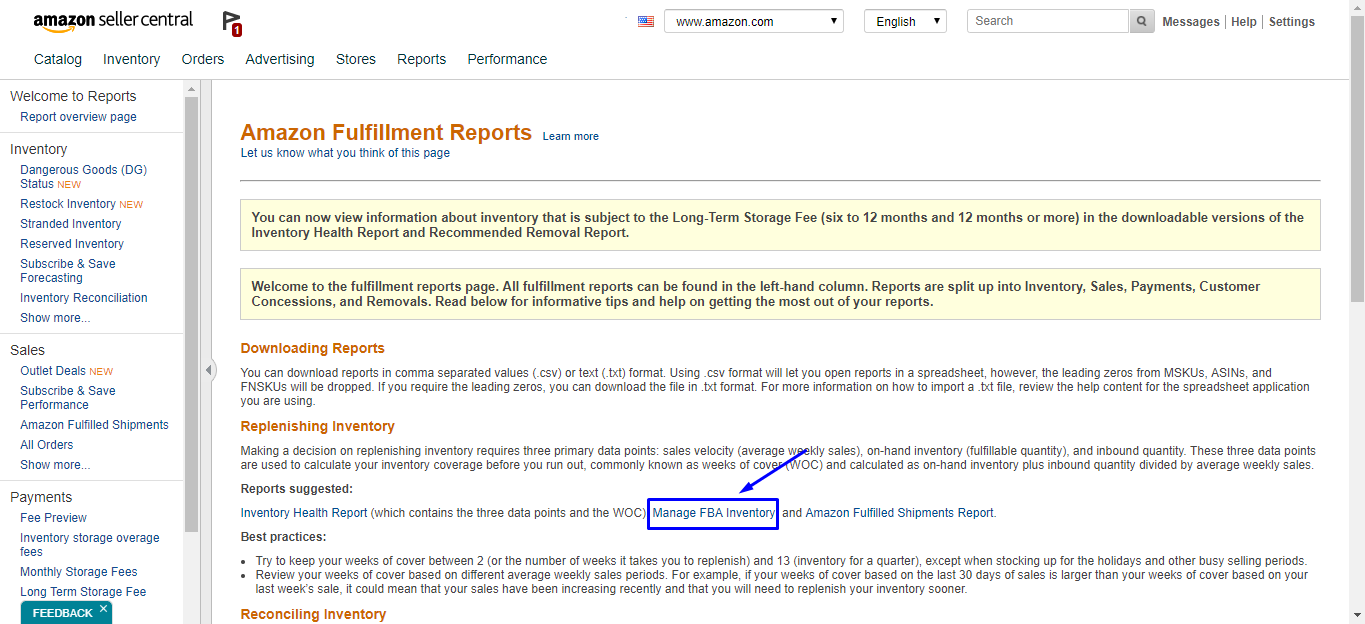The image size is (1365, 624).
Task: Click the Welcome to Reports sidebar heading
Action: tap(73, 96)
